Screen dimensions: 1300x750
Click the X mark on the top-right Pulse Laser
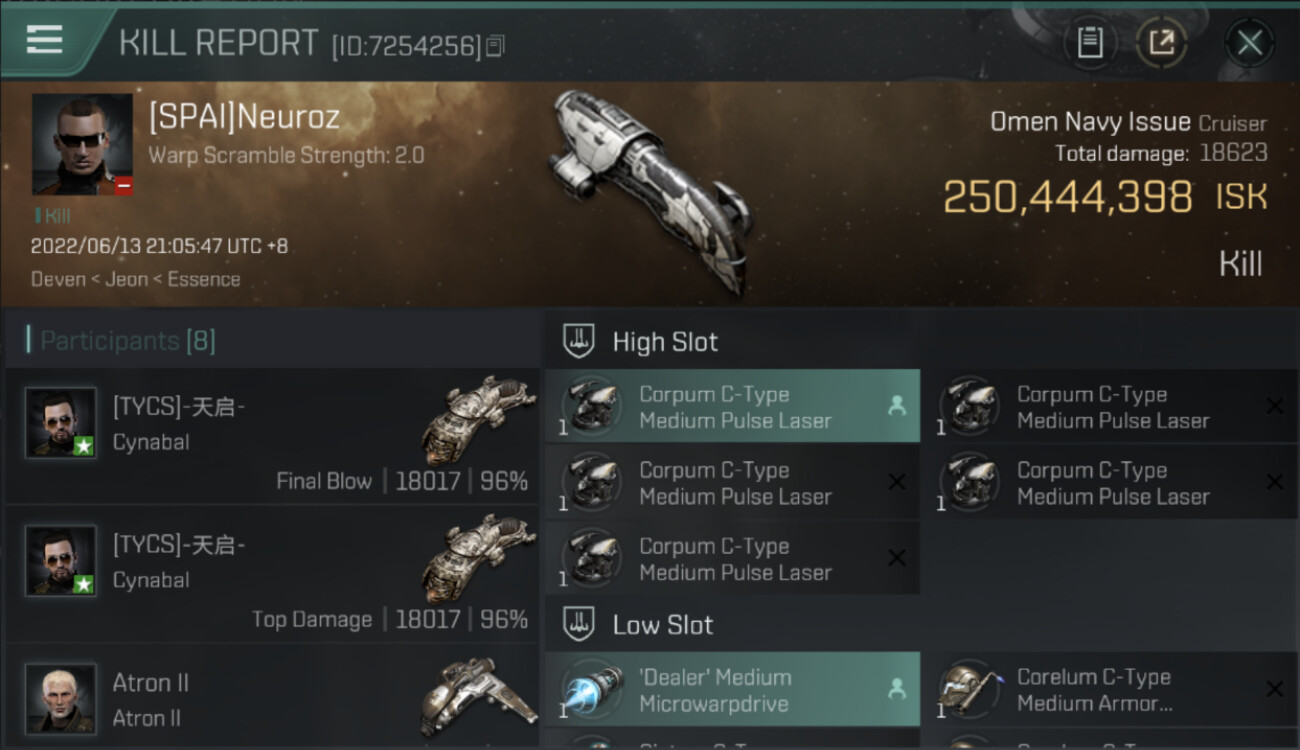[x=1274, y=405]
